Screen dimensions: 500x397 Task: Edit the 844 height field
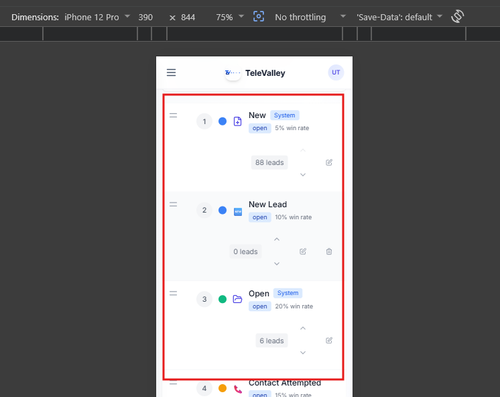point(188,17)
